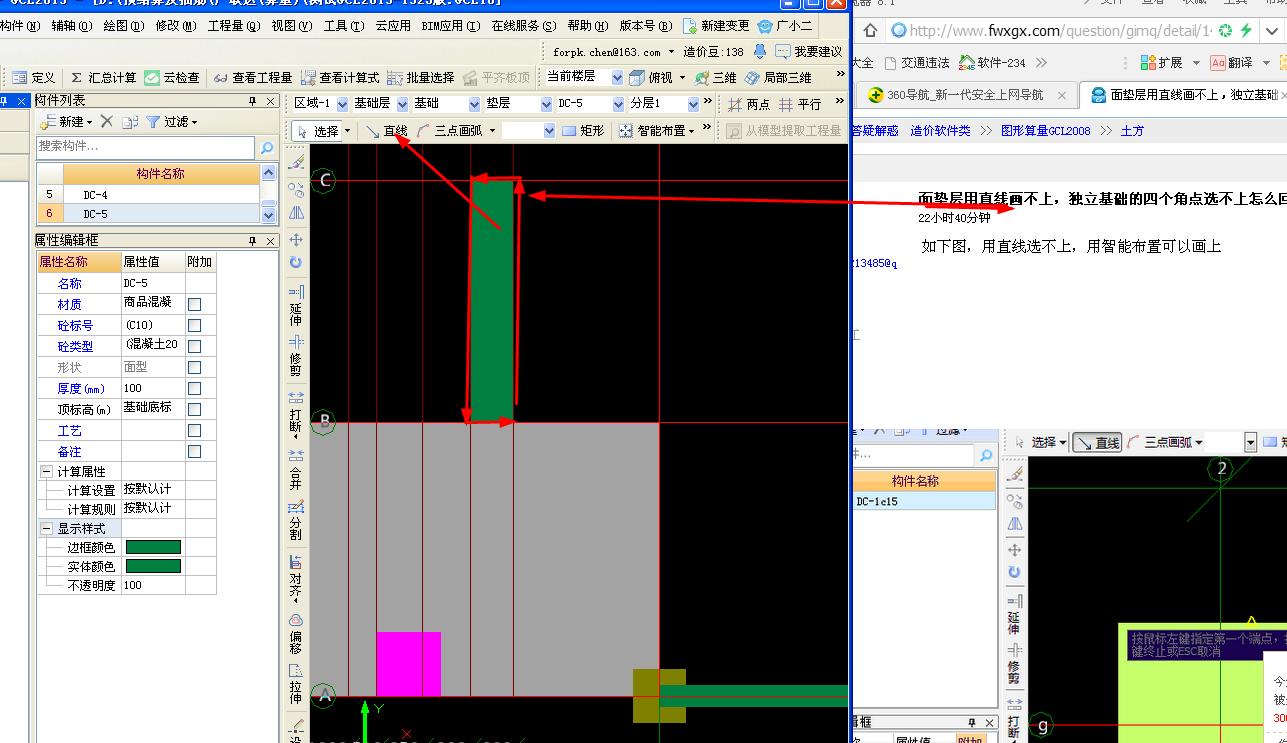Open the 定义 (Define) toolbar button
Viewport: 1287px width, 743px height.
(34, 77)
